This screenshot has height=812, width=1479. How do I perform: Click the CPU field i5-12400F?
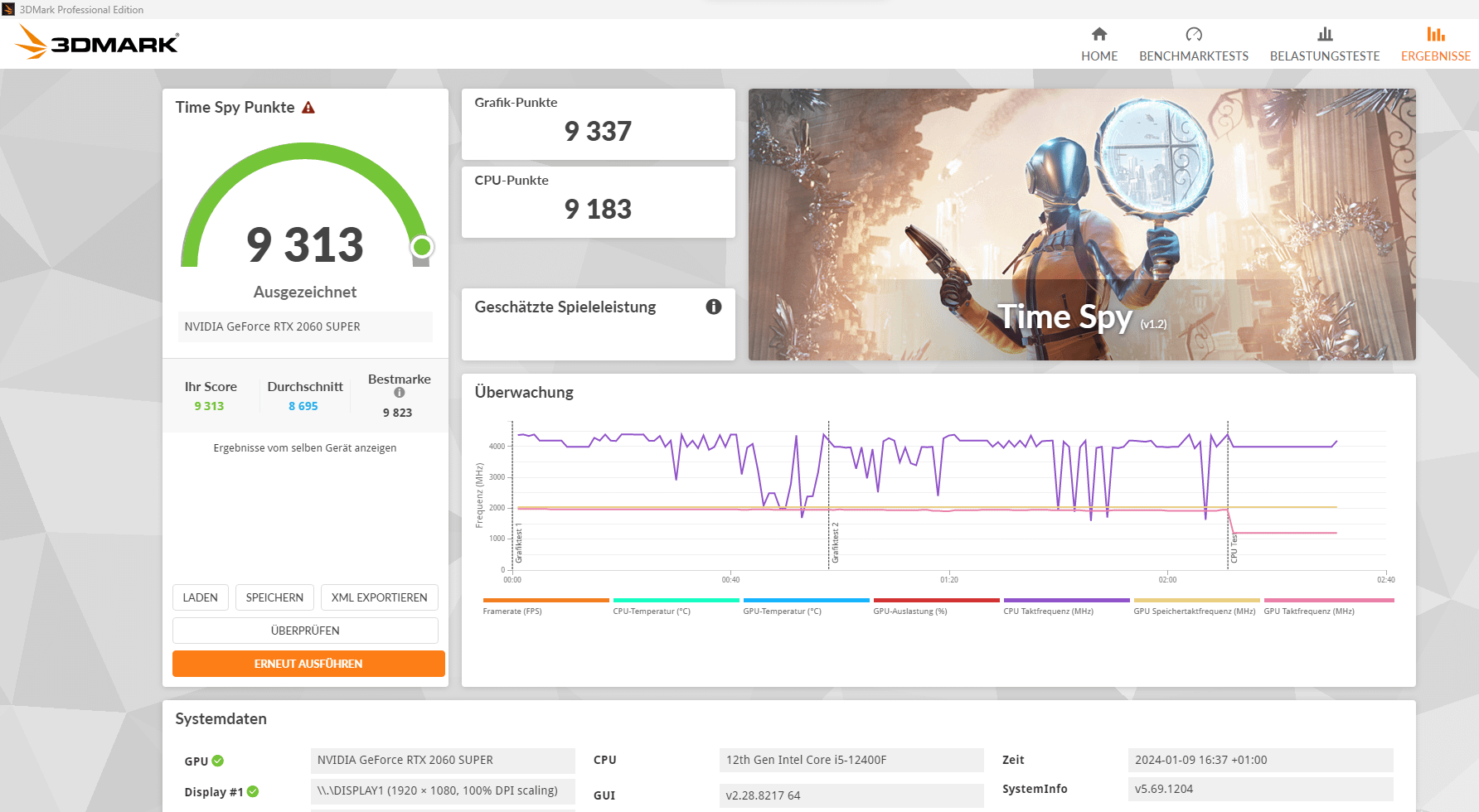851,761
